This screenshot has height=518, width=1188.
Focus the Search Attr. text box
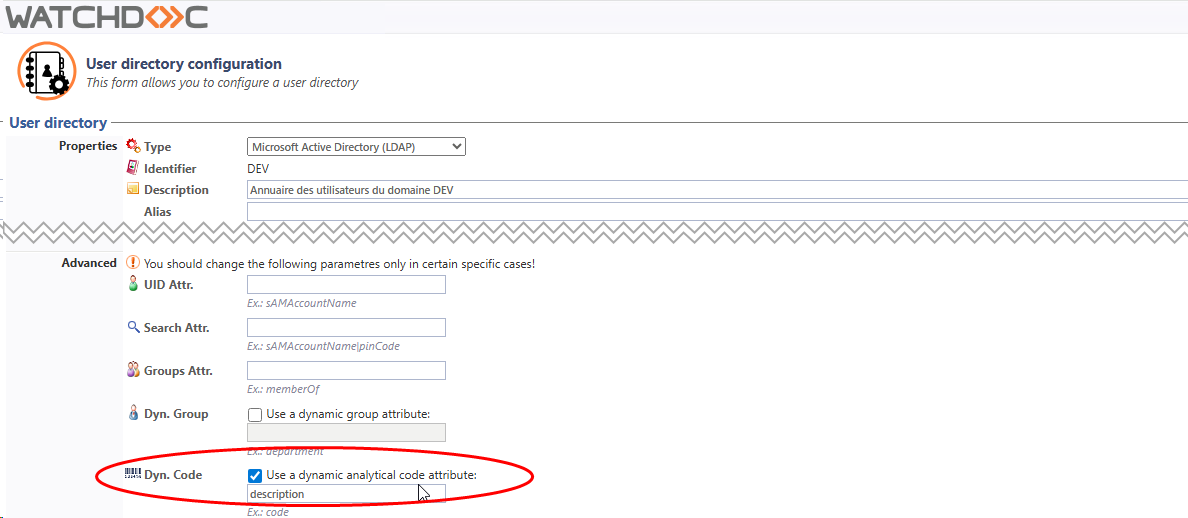[x=346, y=328]
